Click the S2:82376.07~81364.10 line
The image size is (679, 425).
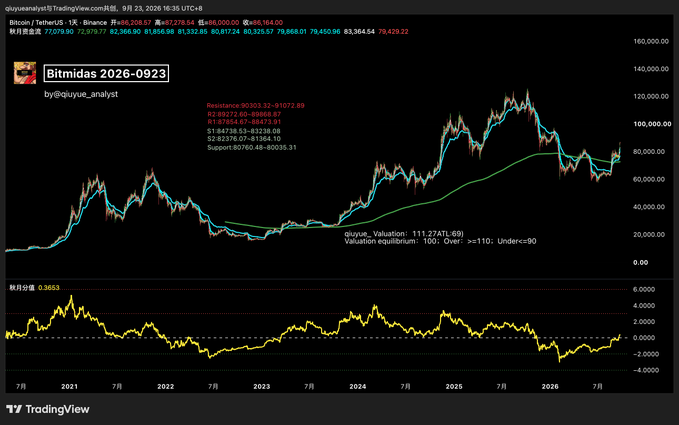244,139
